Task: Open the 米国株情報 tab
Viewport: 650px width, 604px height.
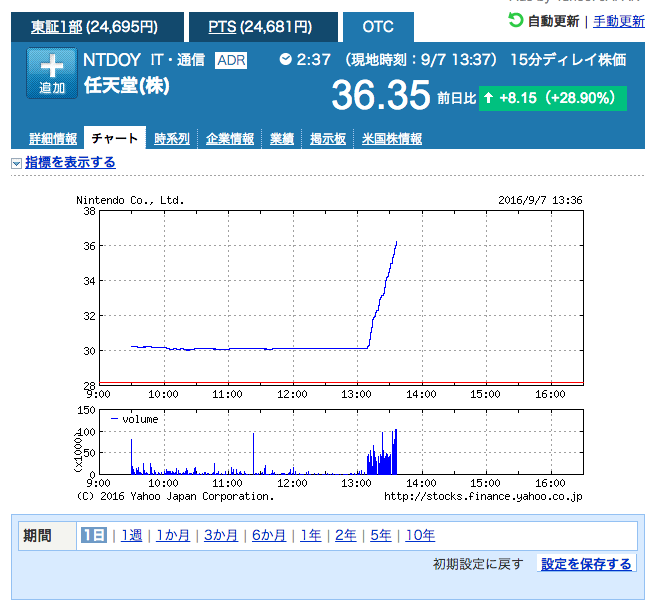Action: pyautogui.click(x=392, y=138)
